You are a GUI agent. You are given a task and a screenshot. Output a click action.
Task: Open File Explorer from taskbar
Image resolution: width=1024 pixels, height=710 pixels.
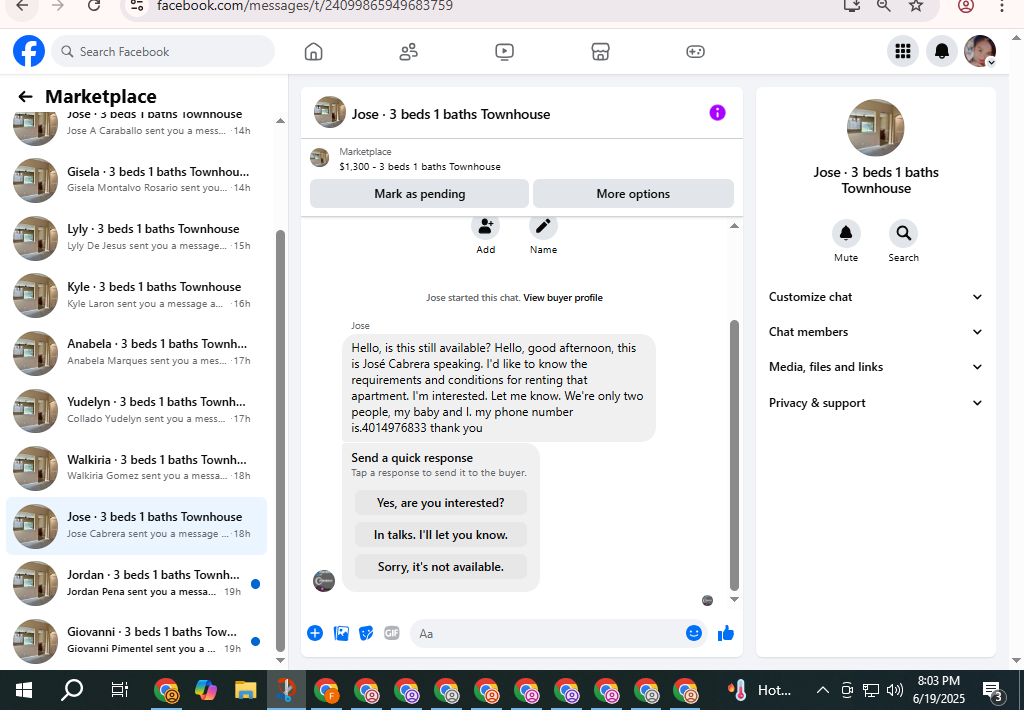pyautogui.click(x=246, y=690)
